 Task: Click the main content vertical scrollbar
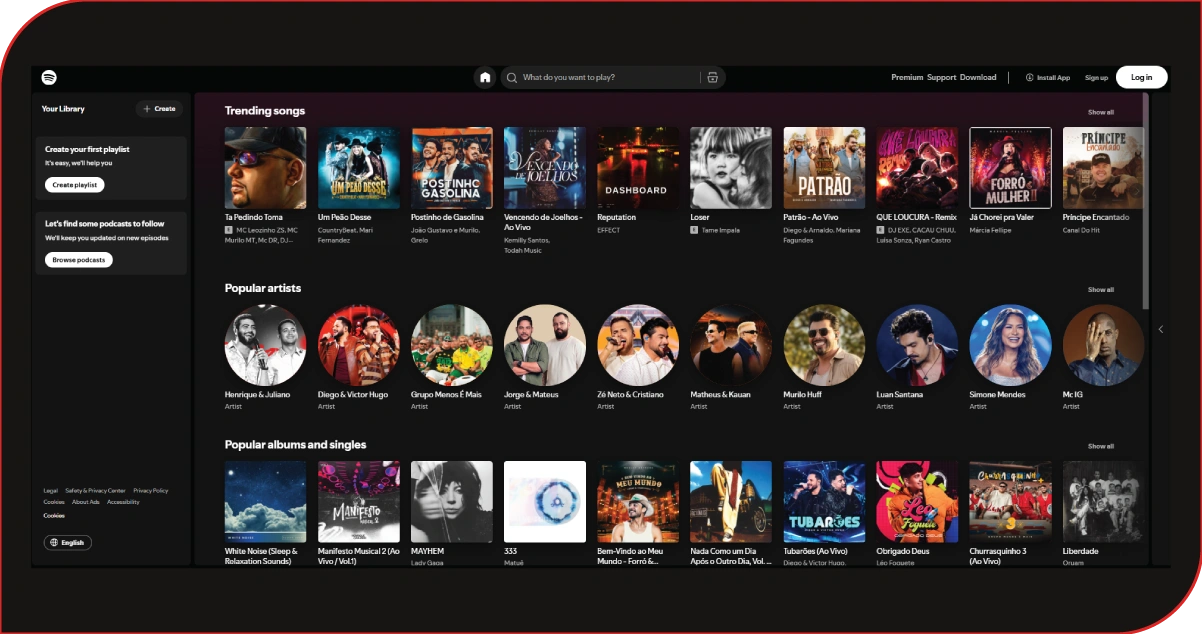click(1146, 201)
